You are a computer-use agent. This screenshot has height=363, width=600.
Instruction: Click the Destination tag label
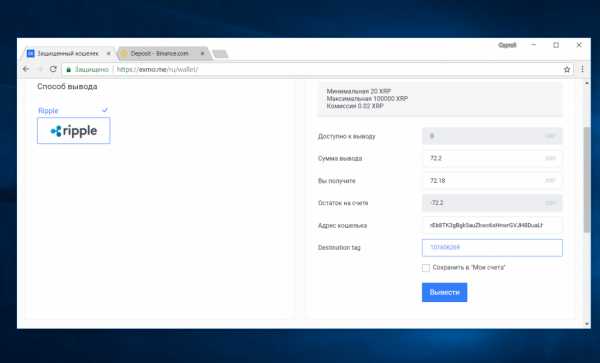(x=339, y=247)
